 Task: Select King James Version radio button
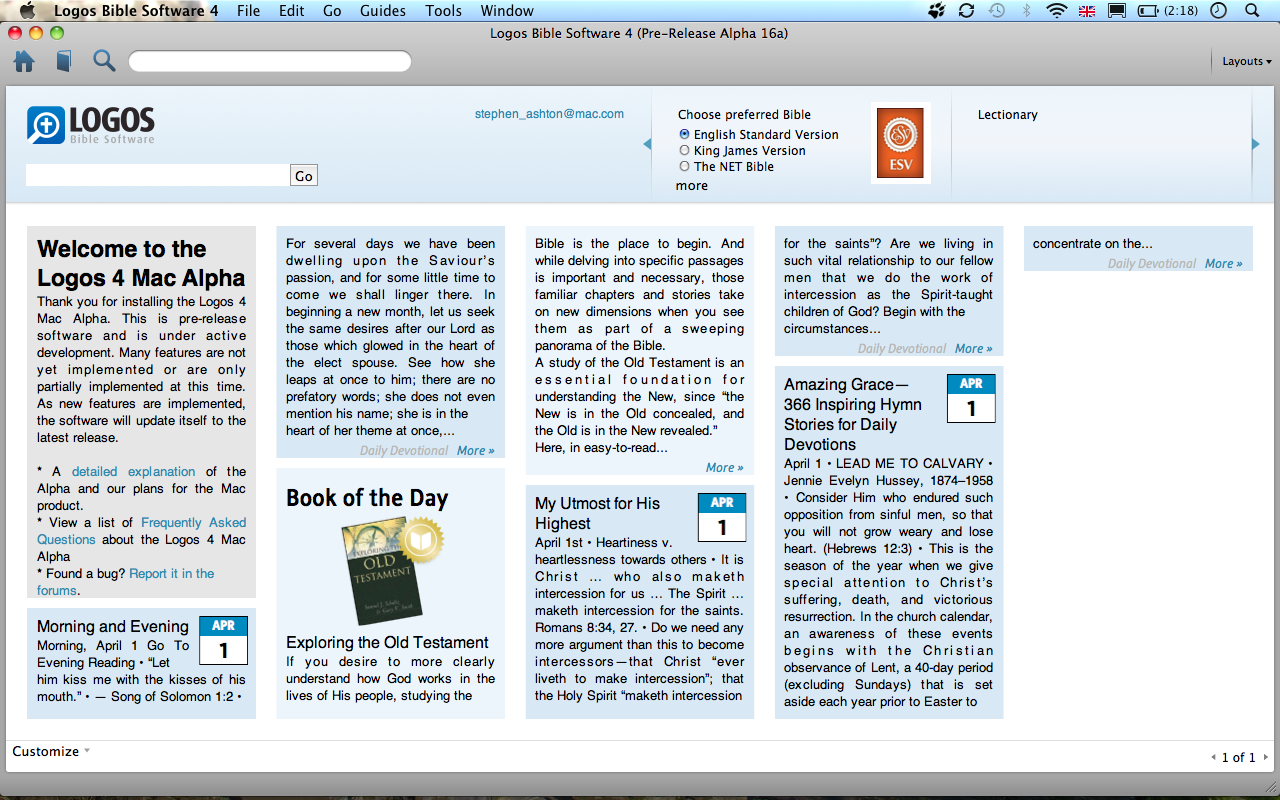pos(684,150)
